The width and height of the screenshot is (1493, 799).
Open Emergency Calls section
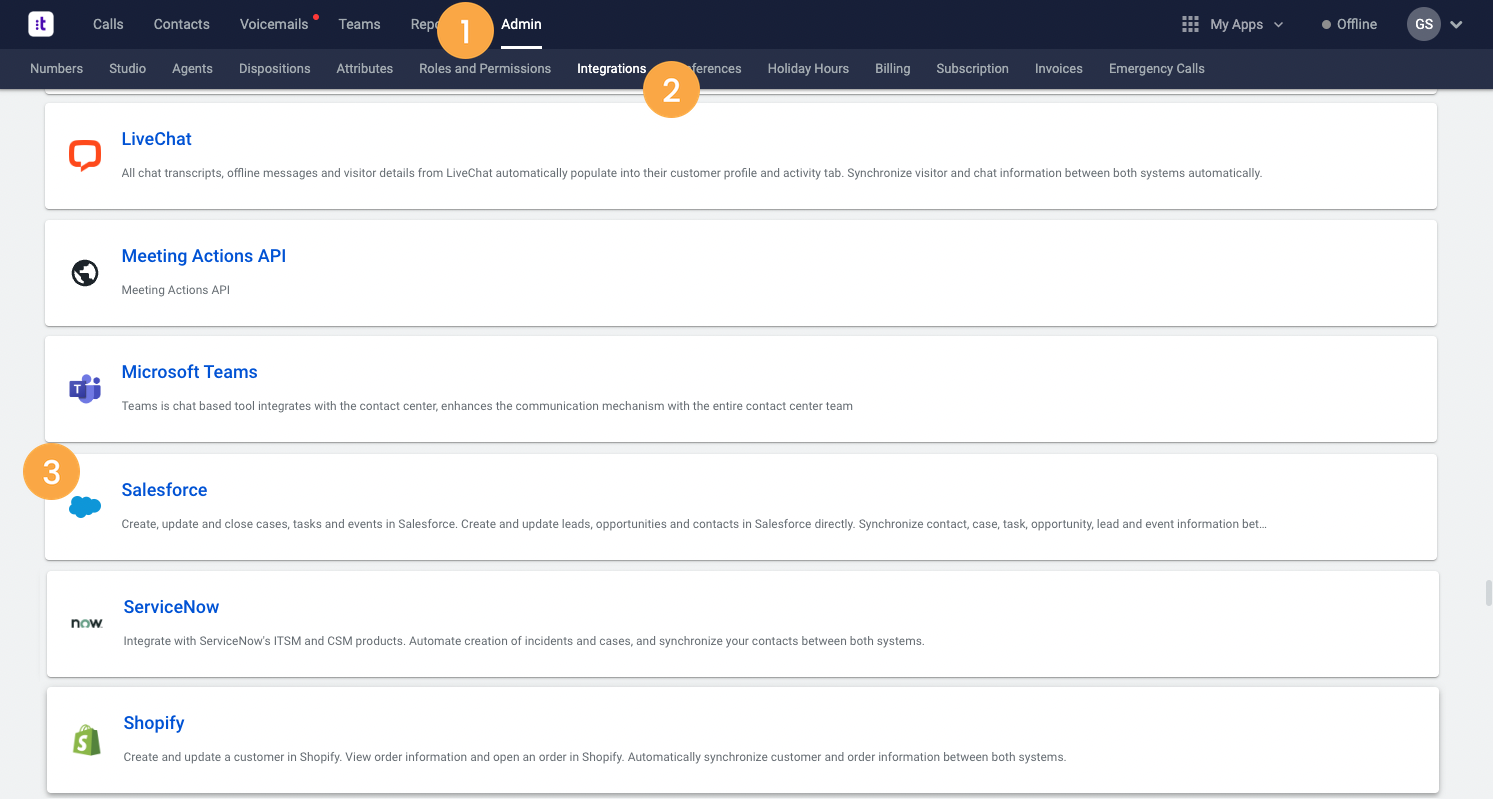point(1157,68)
